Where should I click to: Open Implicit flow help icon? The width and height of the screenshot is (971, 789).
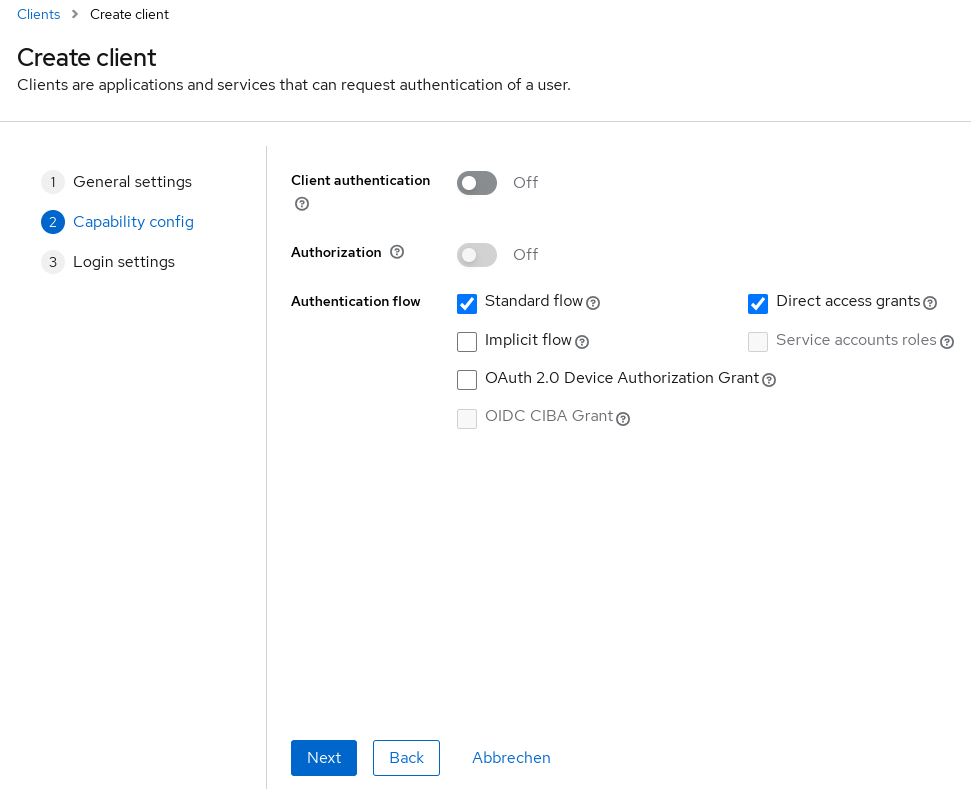(x=582, y=342)
